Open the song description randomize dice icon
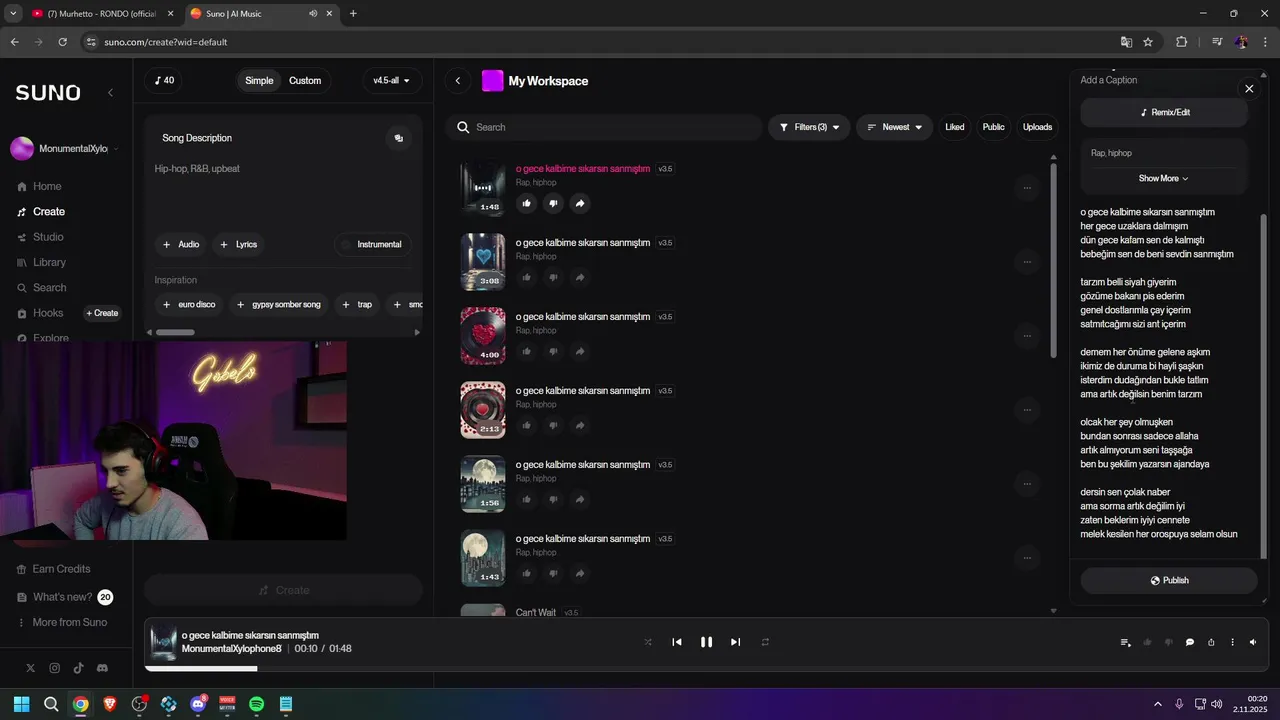 [x=398, y=138]
